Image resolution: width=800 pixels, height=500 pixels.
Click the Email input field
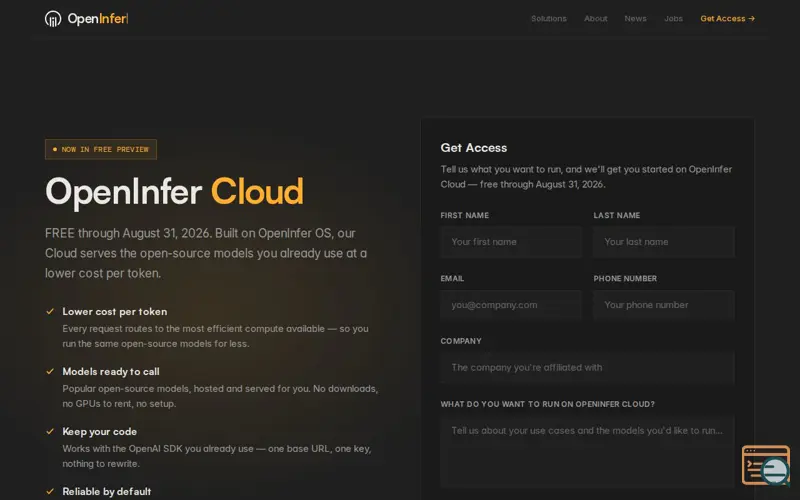point(511,305)
